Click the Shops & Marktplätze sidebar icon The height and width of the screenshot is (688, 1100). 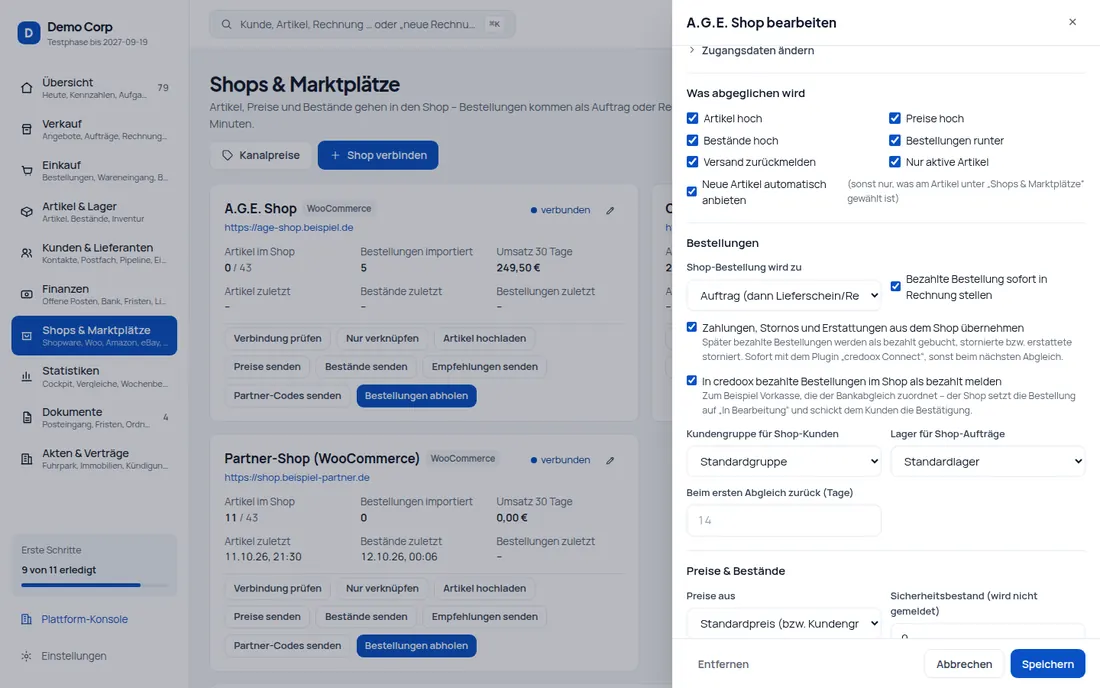pyautogui.click(x=27, y=336)
